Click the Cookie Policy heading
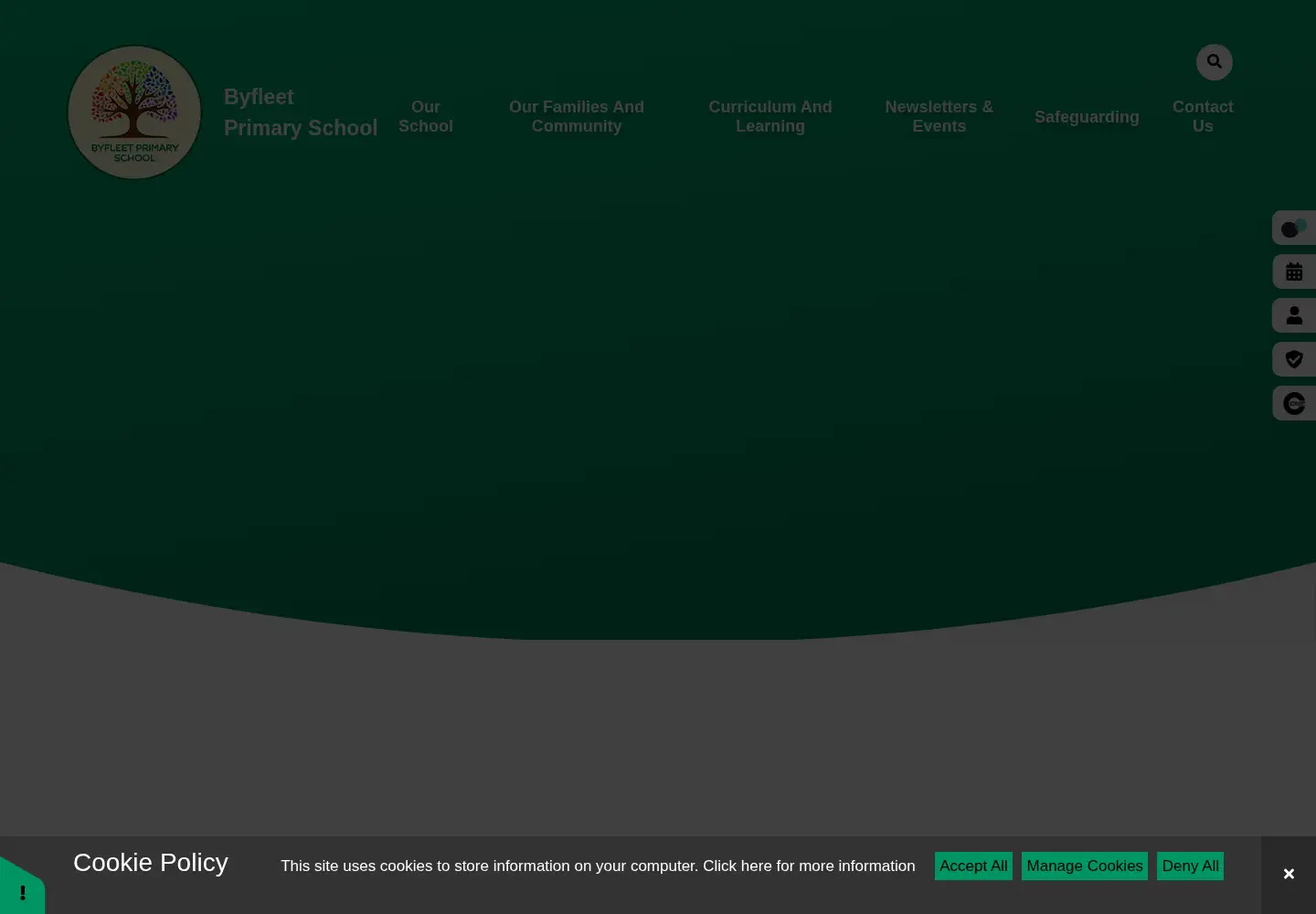This screenshot has height=914, width=1316. (151, 862)
